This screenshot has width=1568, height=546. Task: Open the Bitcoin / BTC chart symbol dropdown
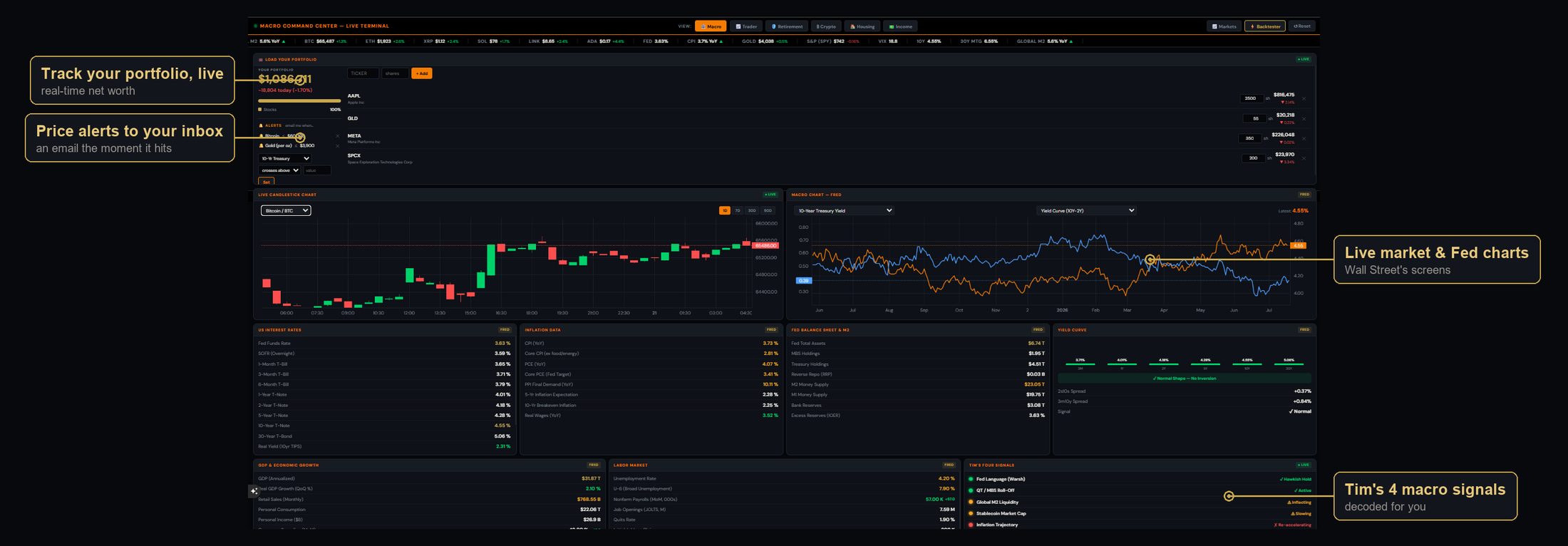pos(286,210)
